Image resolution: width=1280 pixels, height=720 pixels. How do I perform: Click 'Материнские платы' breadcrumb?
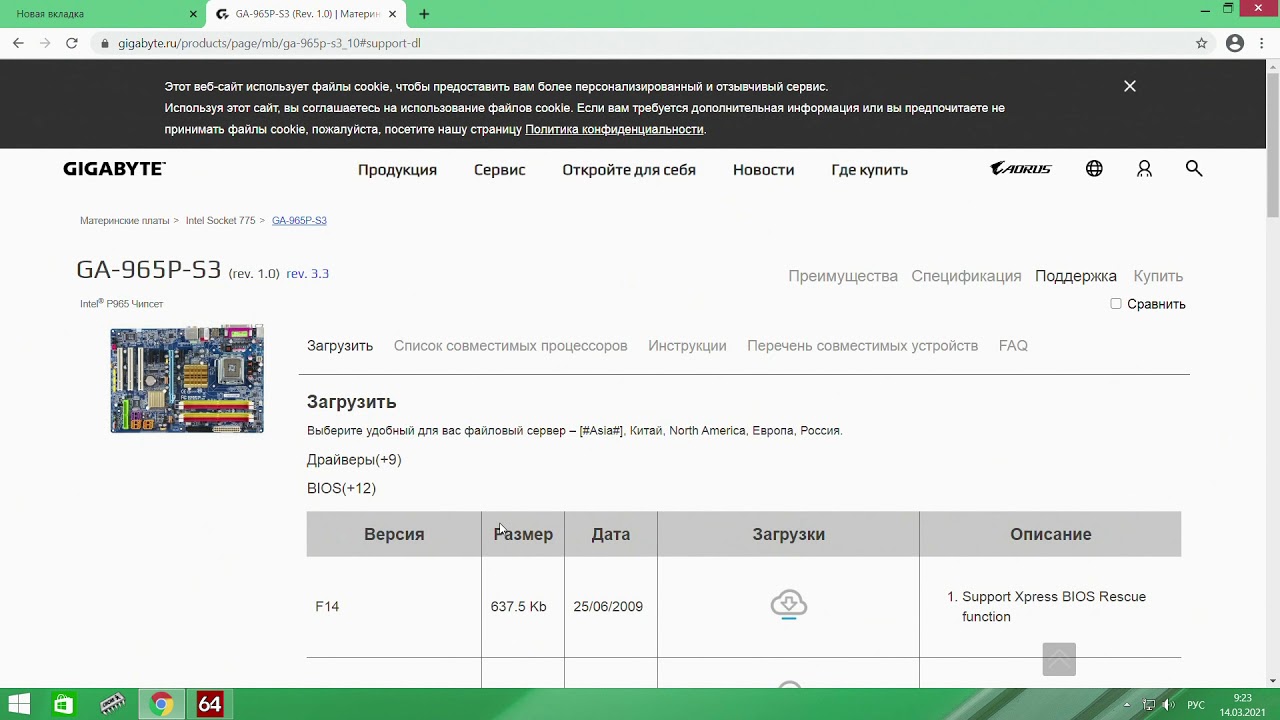[125, 220]
